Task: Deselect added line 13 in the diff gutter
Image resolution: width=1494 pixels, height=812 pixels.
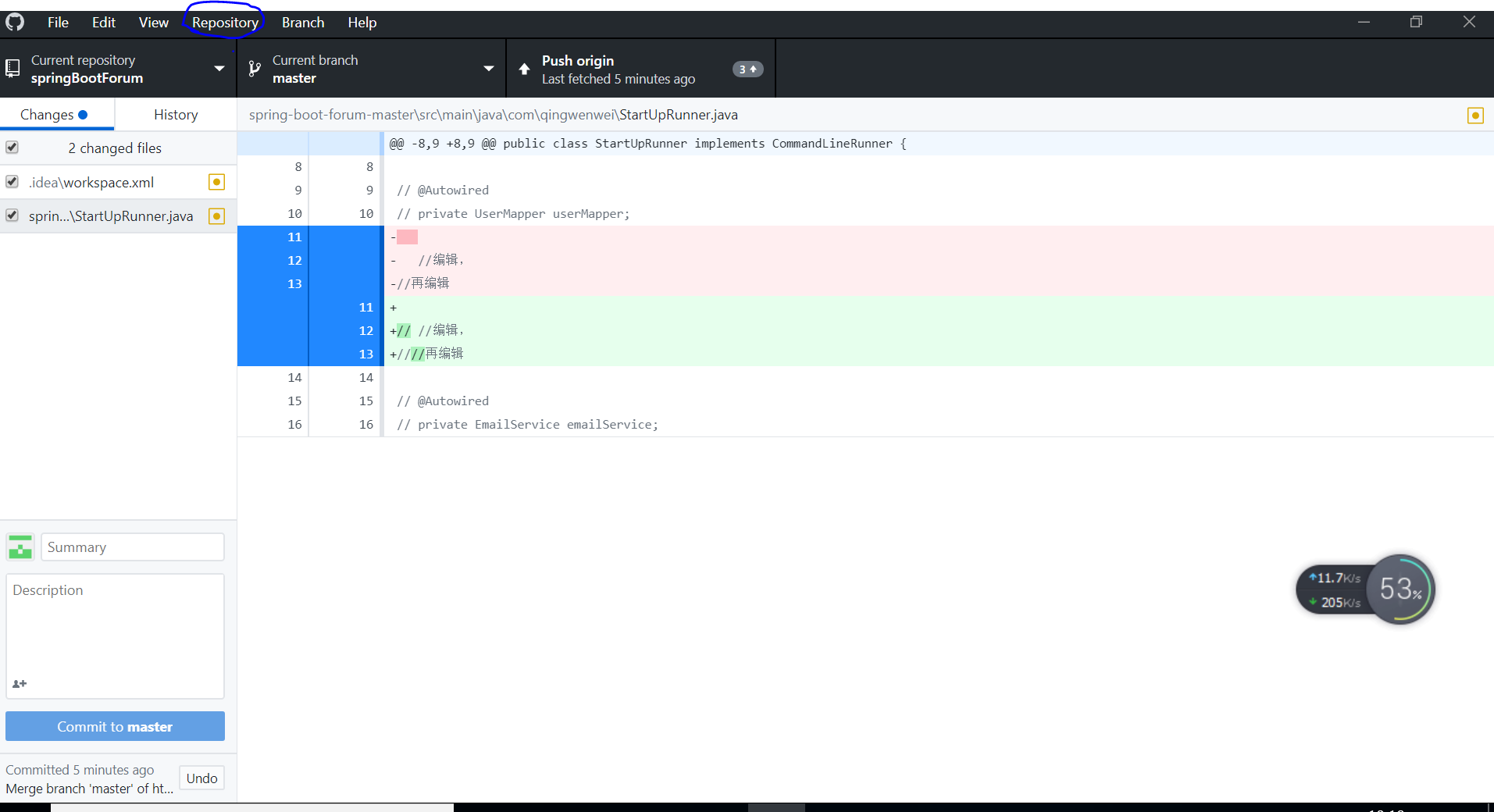Action: coord(344,354)
